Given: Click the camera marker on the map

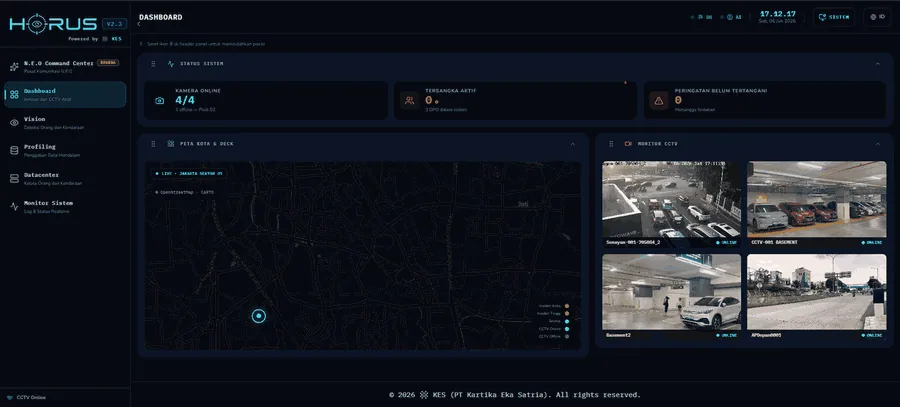Looking at the screenshot, I should [259, 315].
